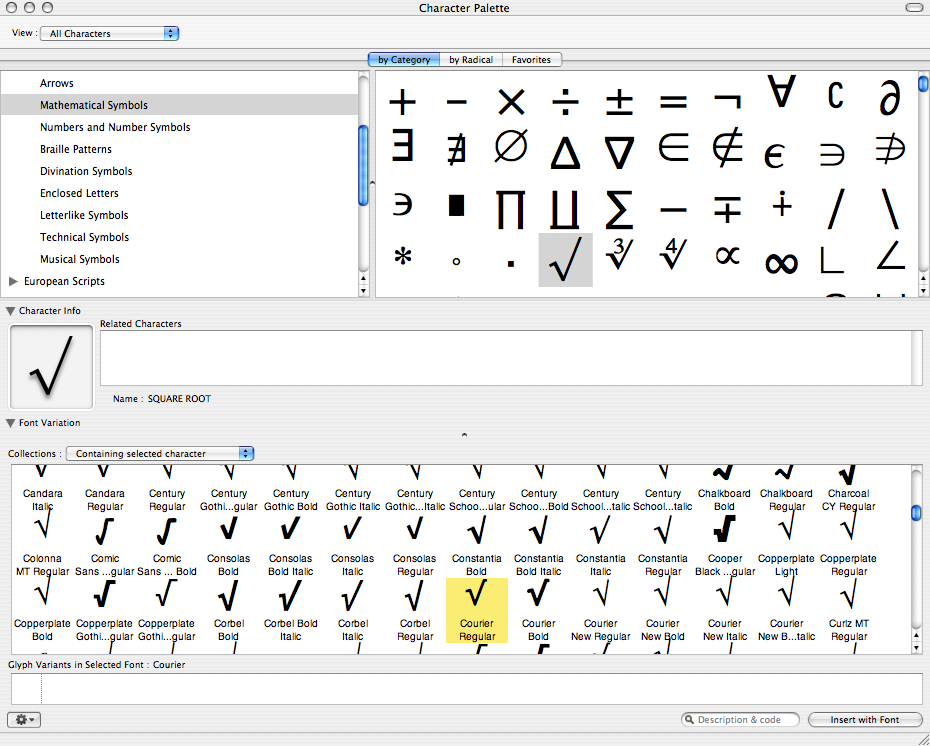Choose the Corbel Bold Italic font variation
The height and width of the screenshot is (746, 930).
point(291,610)
